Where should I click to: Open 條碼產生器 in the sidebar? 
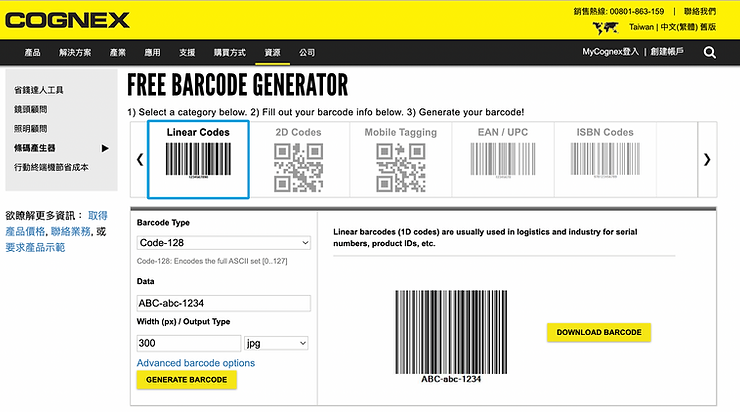click(34, 148)
